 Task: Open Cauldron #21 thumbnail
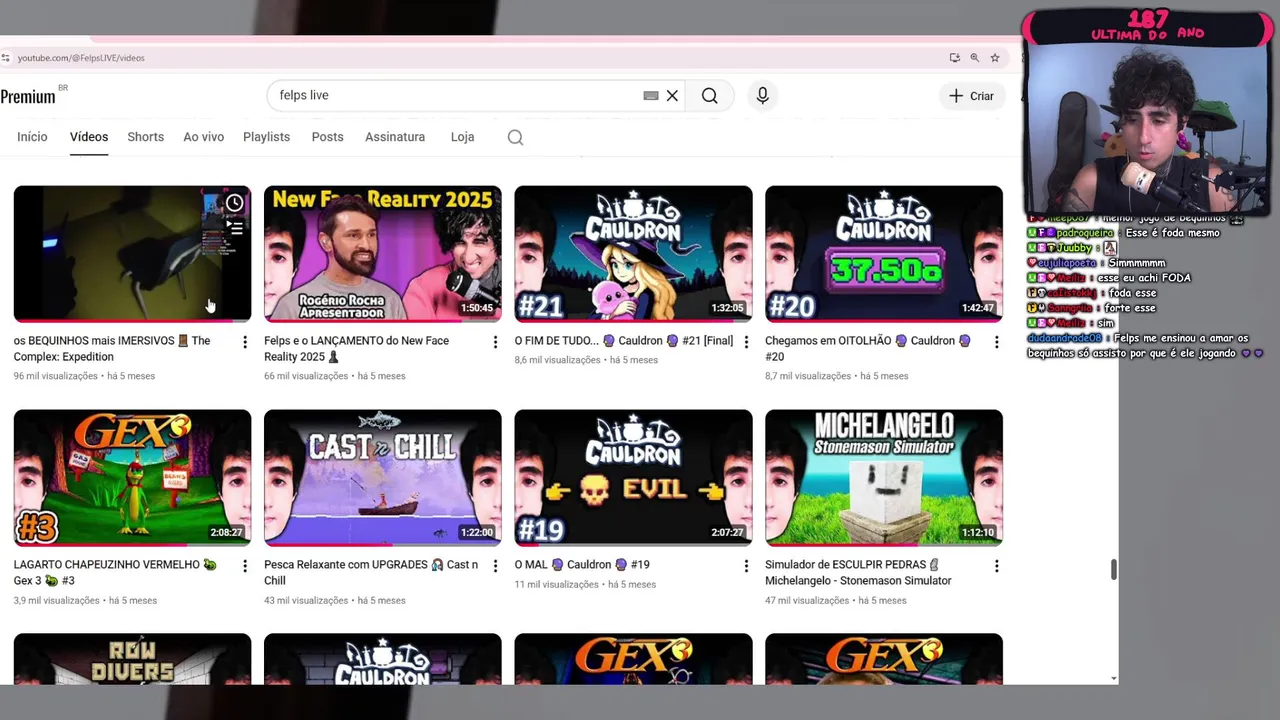point(633,254)
